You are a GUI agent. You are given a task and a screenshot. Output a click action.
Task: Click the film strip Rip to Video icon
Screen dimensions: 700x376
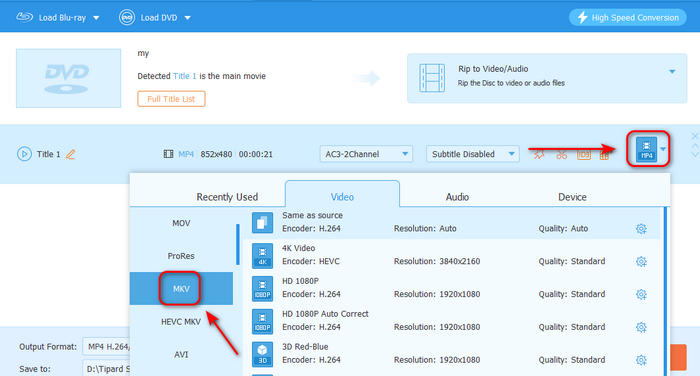(x=432, y=78)
